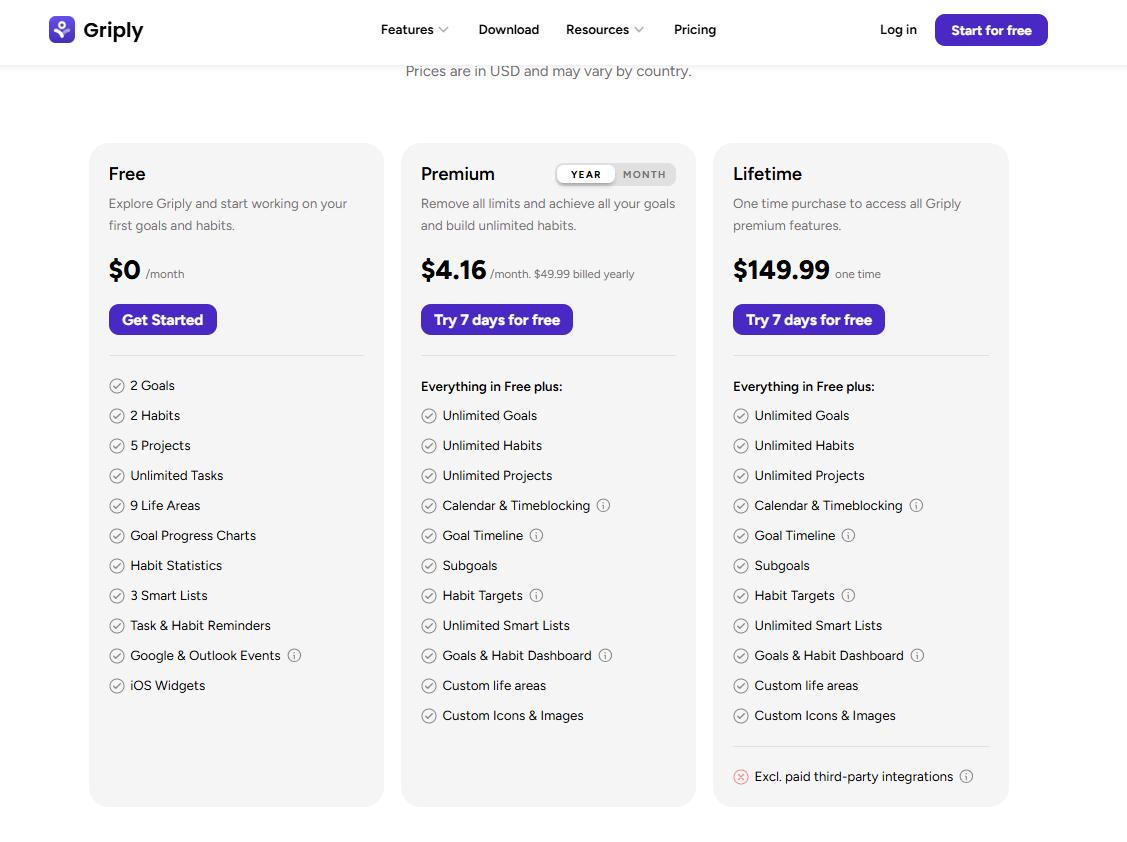This screenshot has width=1127, height=842.
Task: Click Try 7 days for free on Lifetime
Action: [x=809, y=319]
